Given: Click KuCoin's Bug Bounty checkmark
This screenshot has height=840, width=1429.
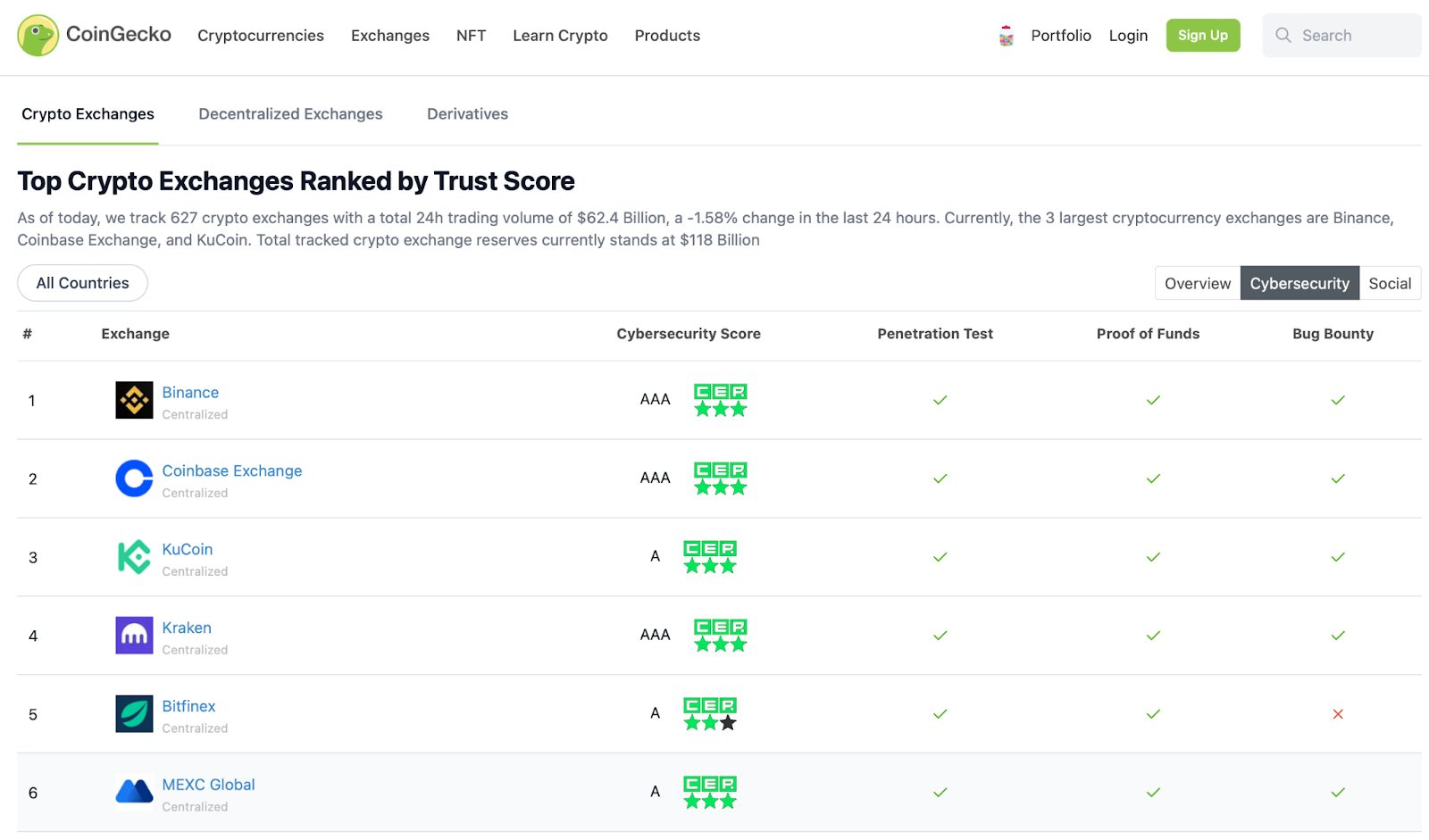Looking at the screenshot, I should tap(1338, 557).
